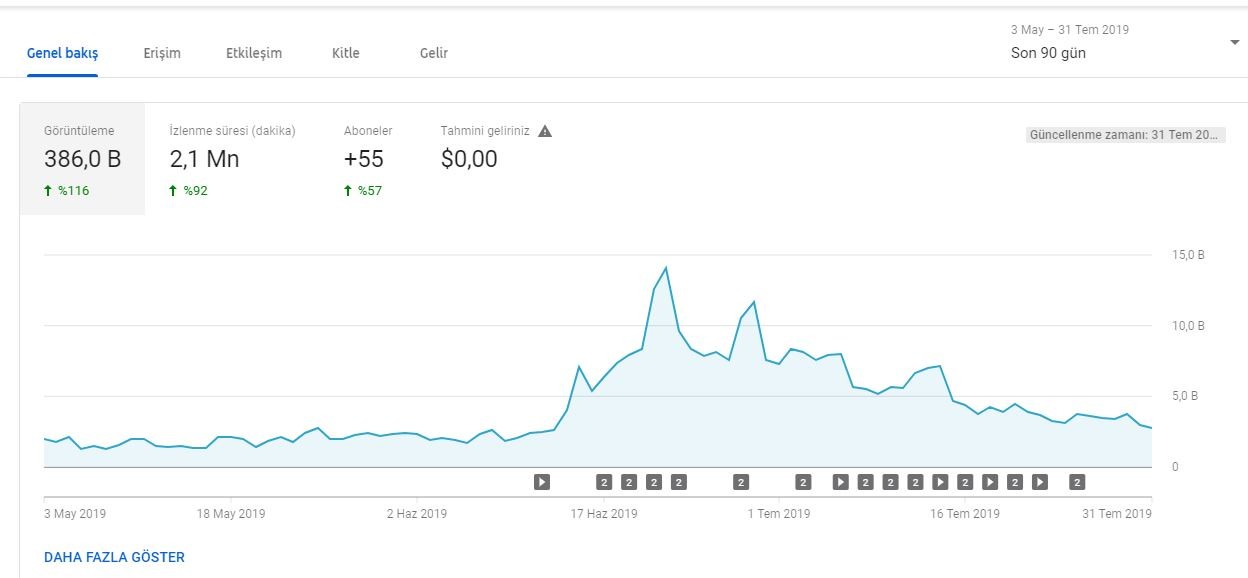
Task: Expand the date range dropdown arrow
Action: (1234, 42)
